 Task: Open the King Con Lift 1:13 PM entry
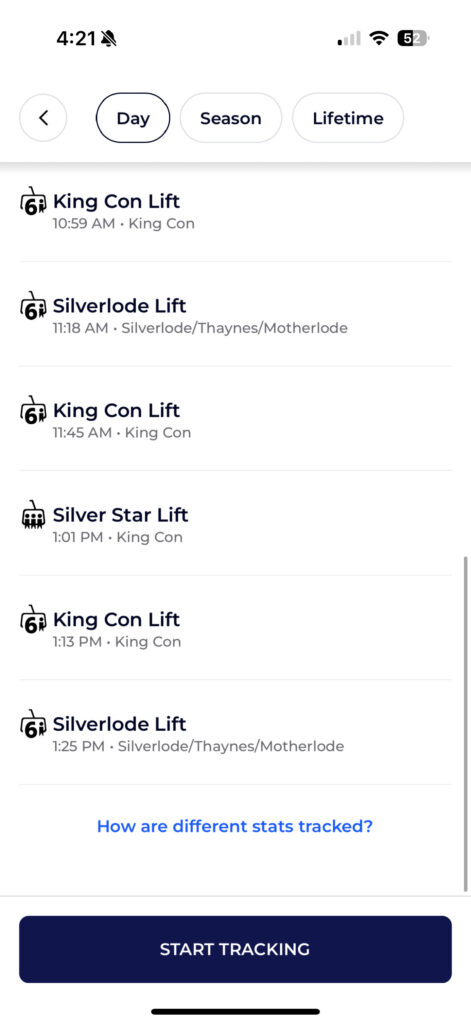tap(235, 628)
